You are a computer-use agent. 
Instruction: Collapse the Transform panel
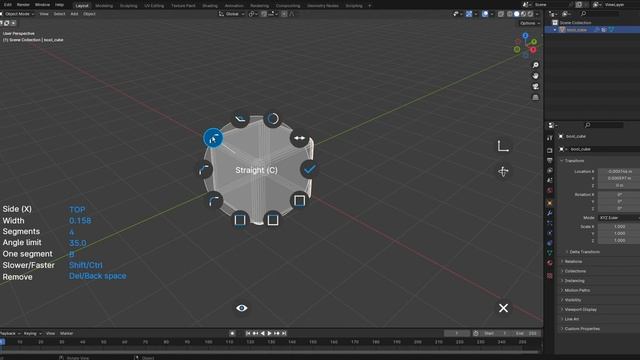click(573, 161)
